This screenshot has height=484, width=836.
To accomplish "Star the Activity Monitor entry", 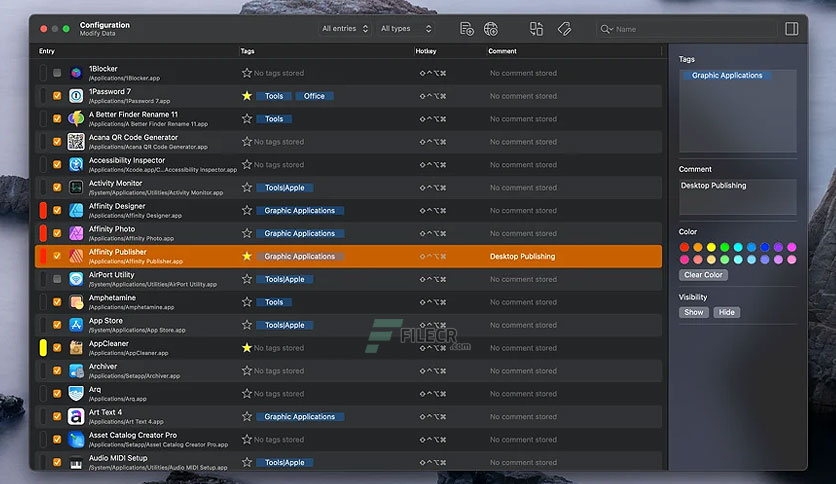I will (246, 188).
